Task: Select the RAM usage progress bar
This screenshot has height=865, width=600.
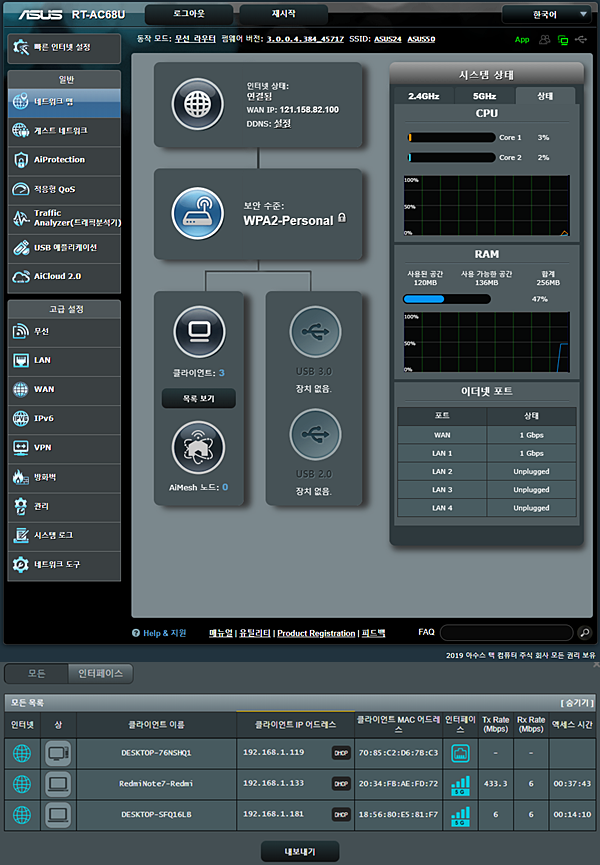Action: click(447, 299)
